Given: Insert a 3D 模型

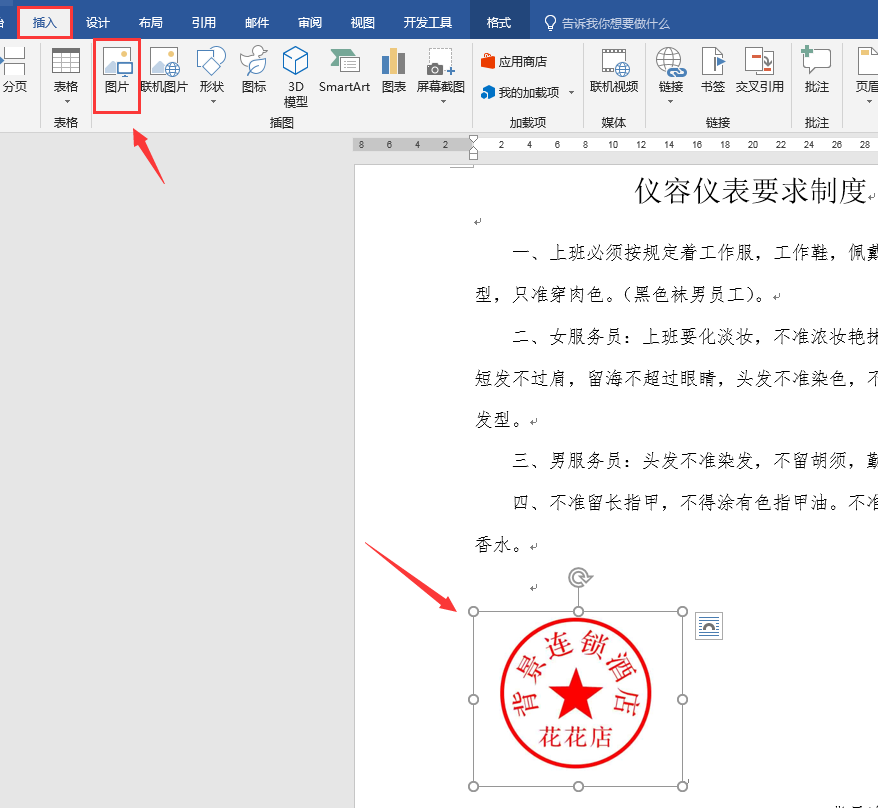Looking at the screenshot, I should (x=296, y=77).
